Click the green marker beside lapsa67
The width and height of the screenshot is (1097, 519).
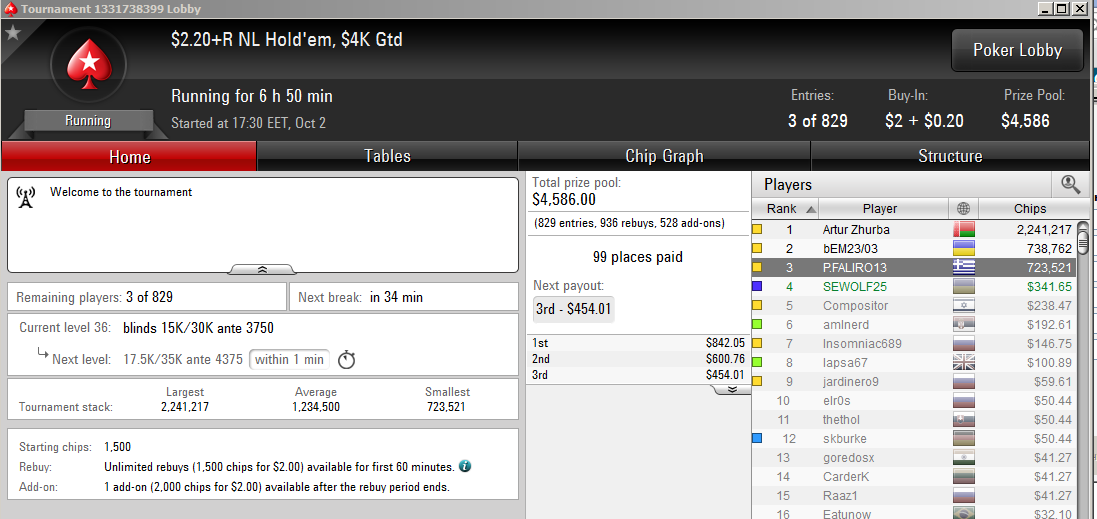(757, 362)
